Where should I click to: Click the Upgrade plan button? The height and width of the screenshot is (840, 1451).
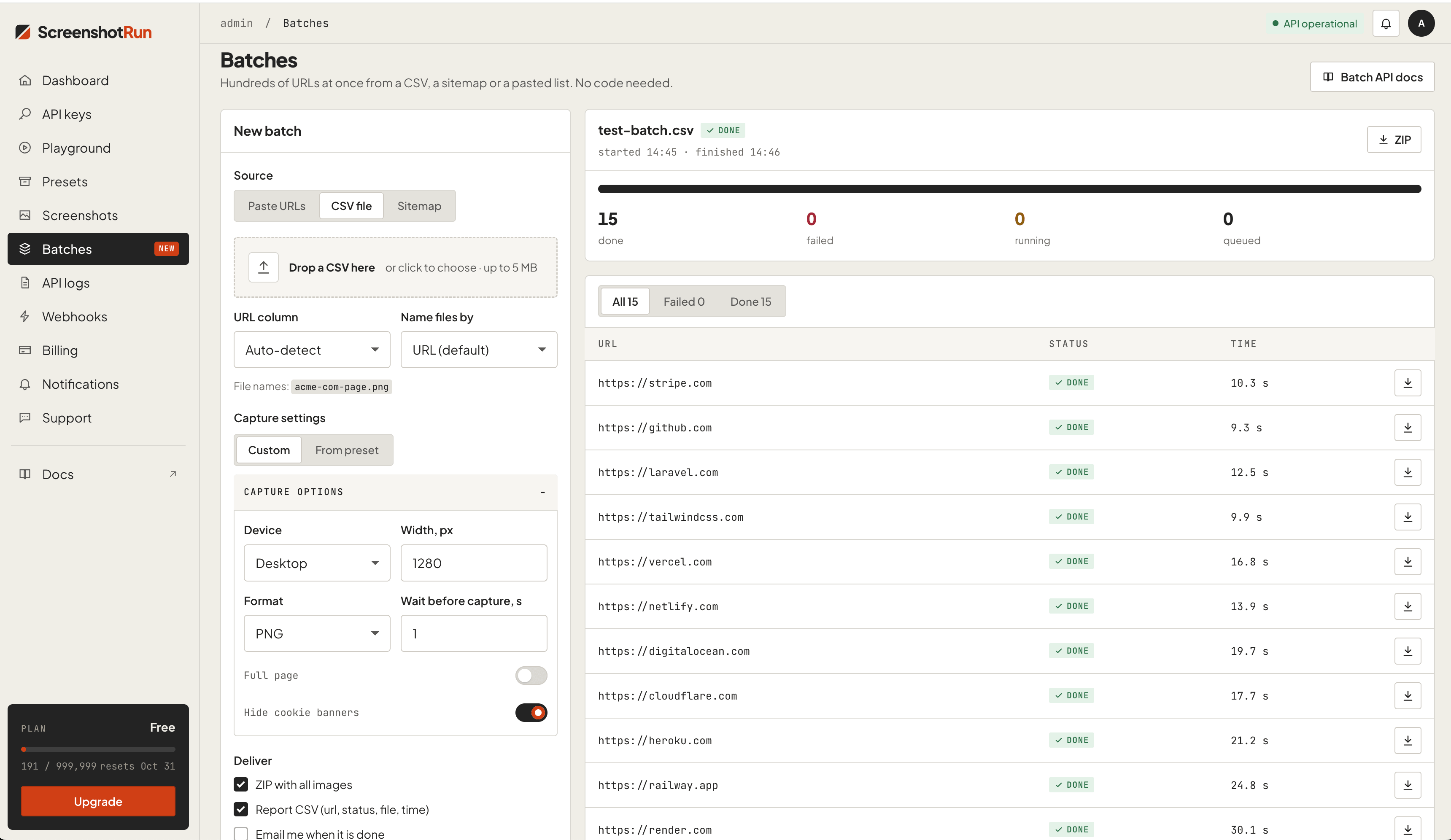click(98, 802)
